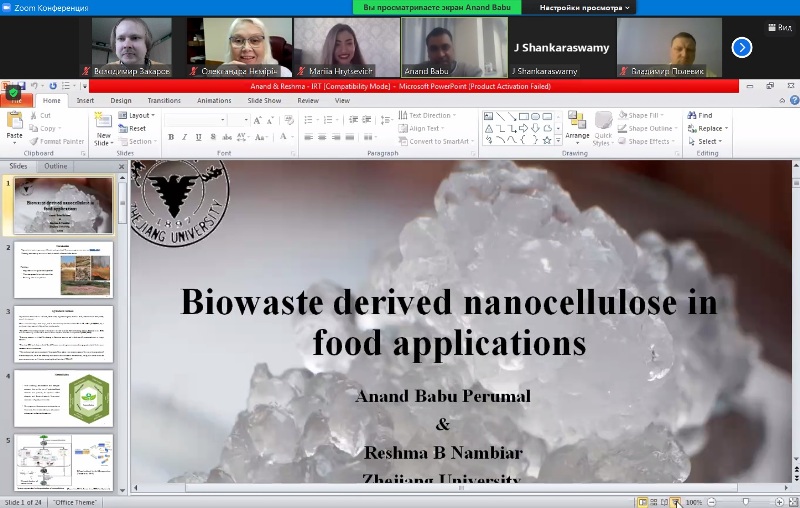The image size is (800, 508).
Task: Click the Reset slide button
Action: tap(132, 129)
